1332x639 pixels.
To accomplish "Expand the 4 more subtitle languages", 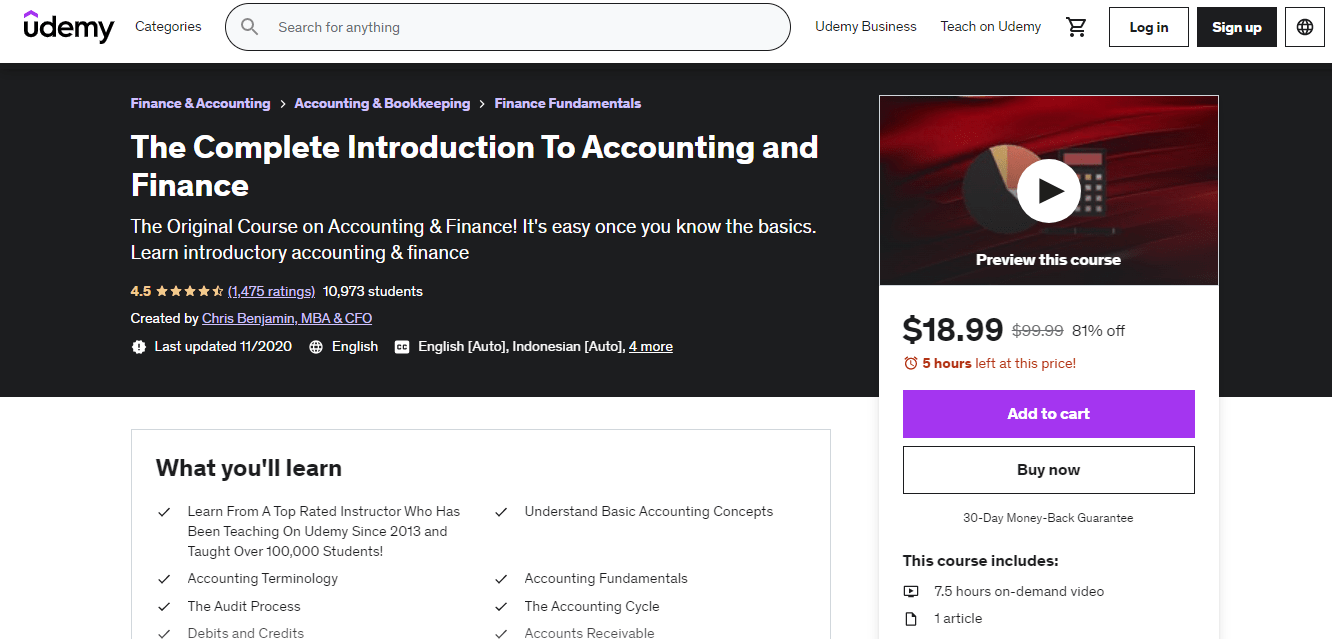I will tap(651, 346).
